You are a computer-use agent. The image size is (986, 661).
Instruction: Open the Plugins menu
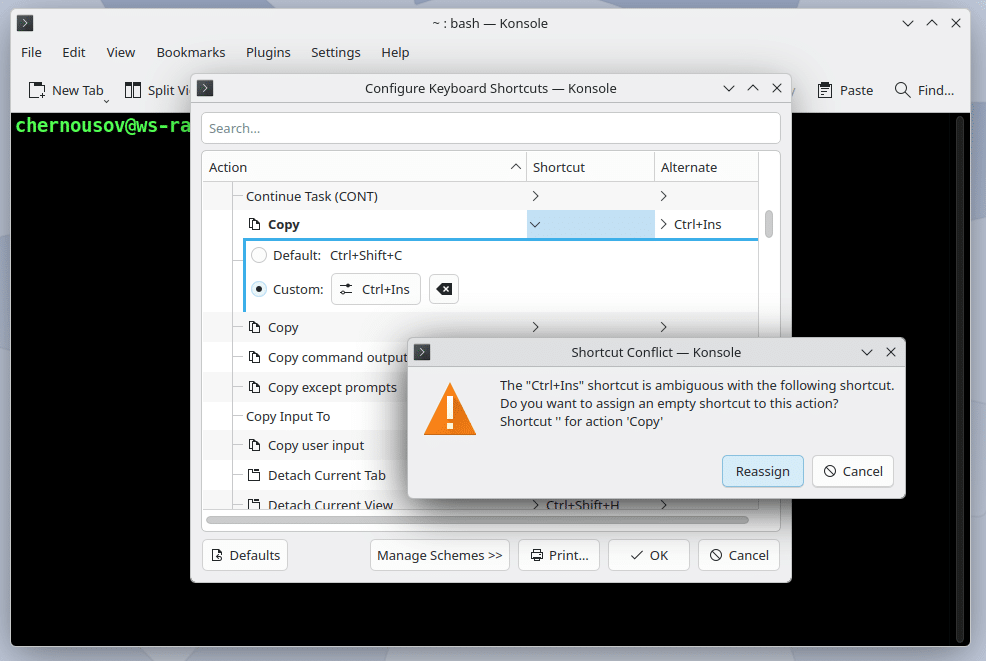click(x=268, y=53)
